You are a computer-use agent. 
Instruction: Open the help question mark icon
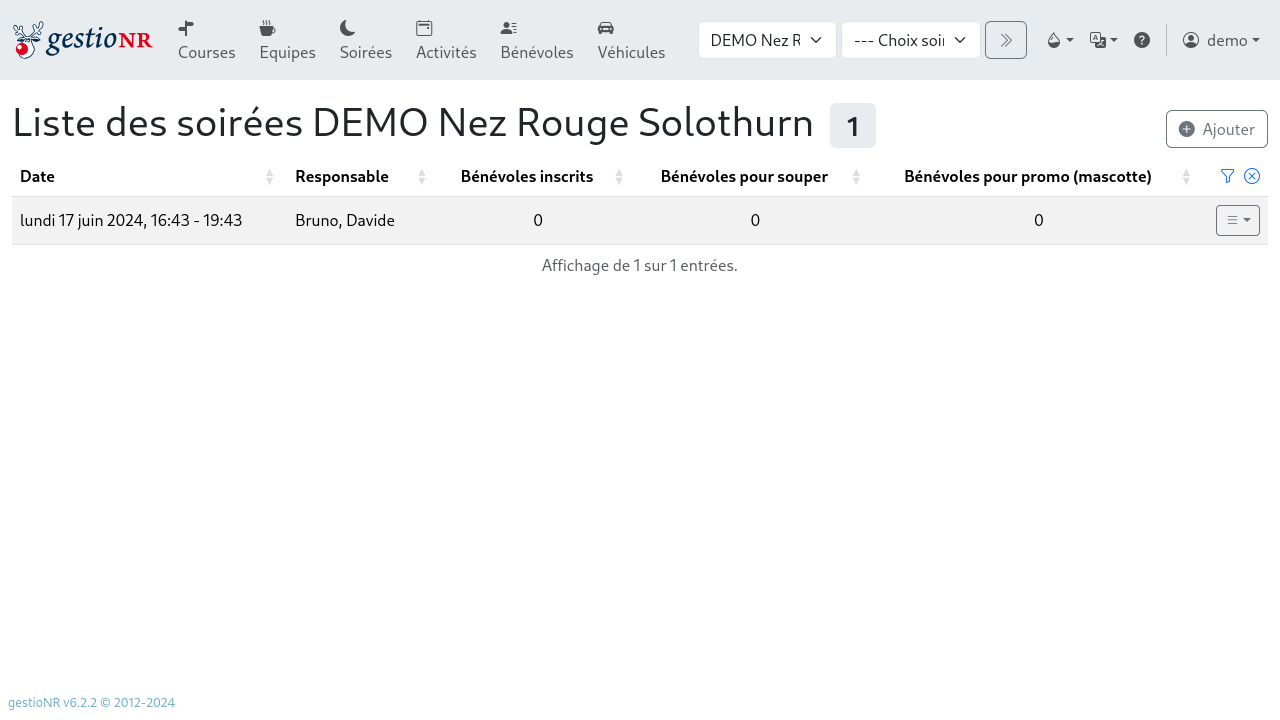point(1141,40)
